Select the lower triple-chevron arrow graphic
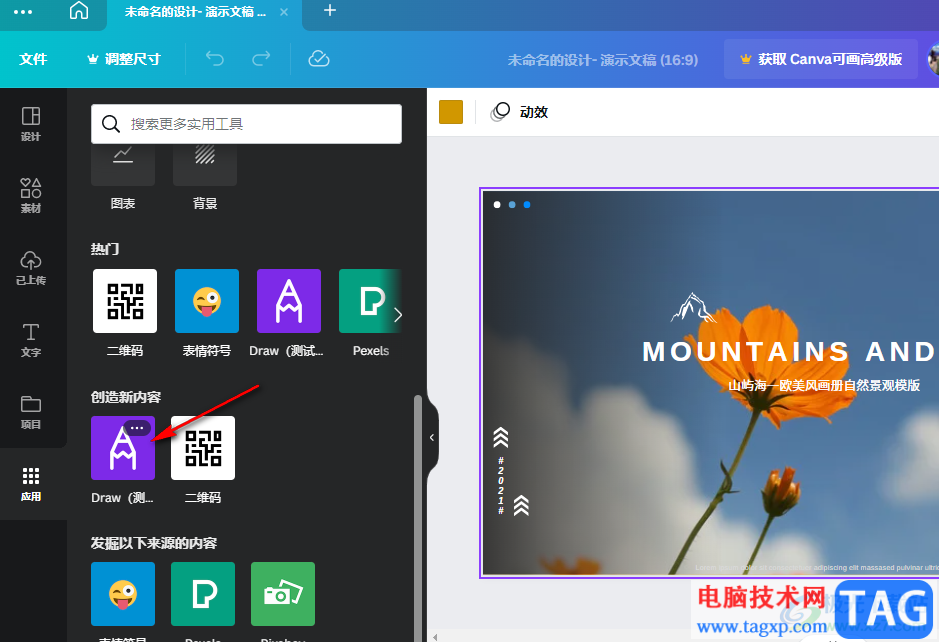This screenshot has height=642, width=939. (521, 505)
